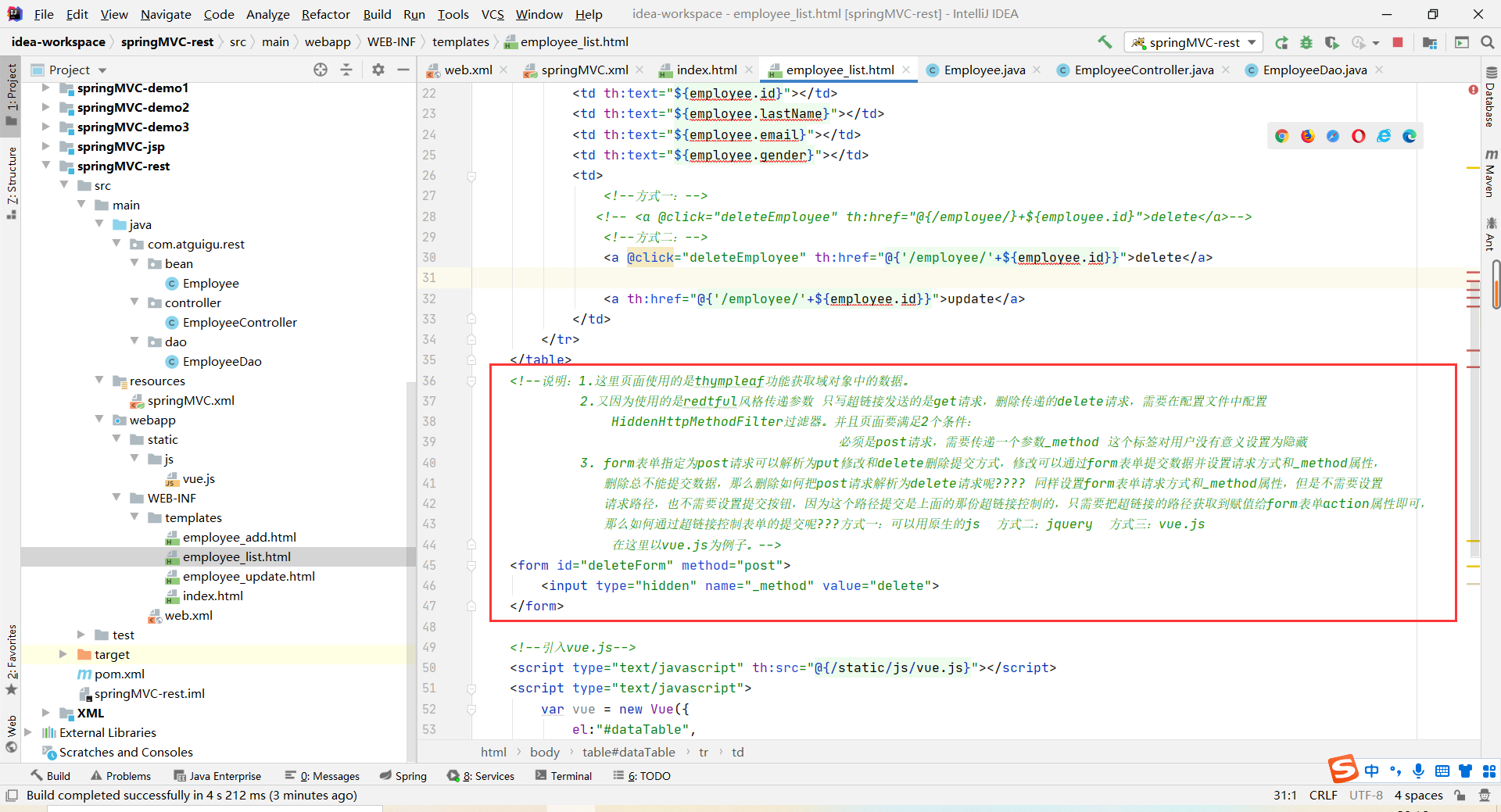The width and height of the screenshot is (1501, 812).
Task: Open the 6: TODO tool window
Action: [642, 775]
